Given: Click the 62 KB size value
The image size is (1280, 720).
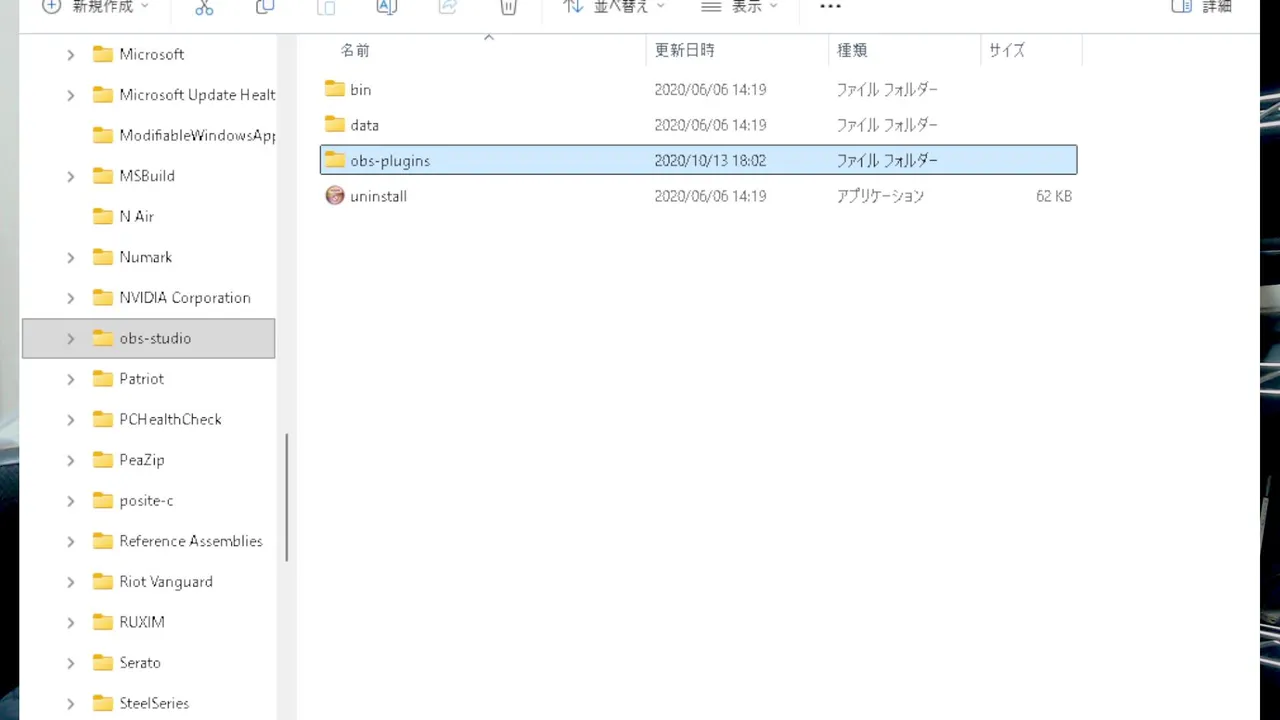Looking at the screenshot, I should click(x=1054, y=196).
